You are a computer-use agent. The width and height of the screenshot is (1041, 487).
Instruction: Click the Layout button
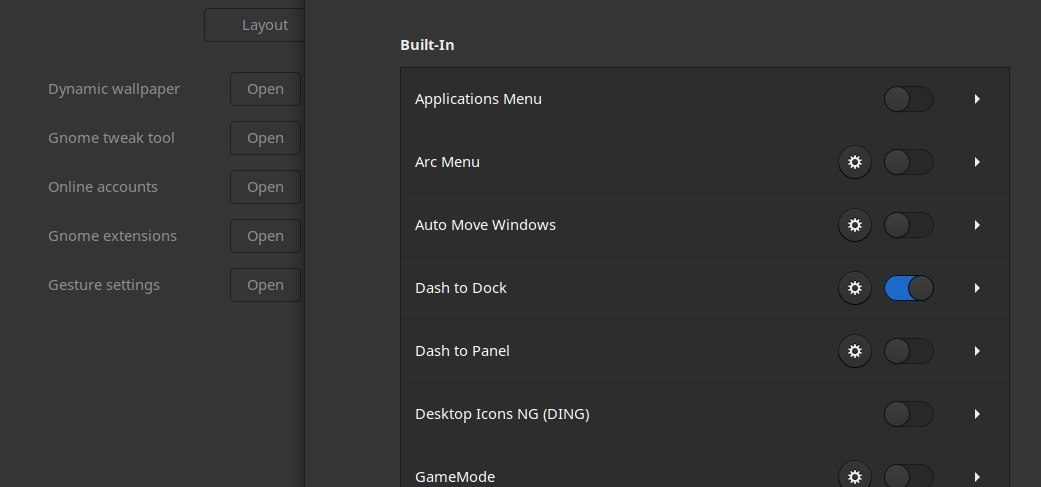(x=254, y=25)
